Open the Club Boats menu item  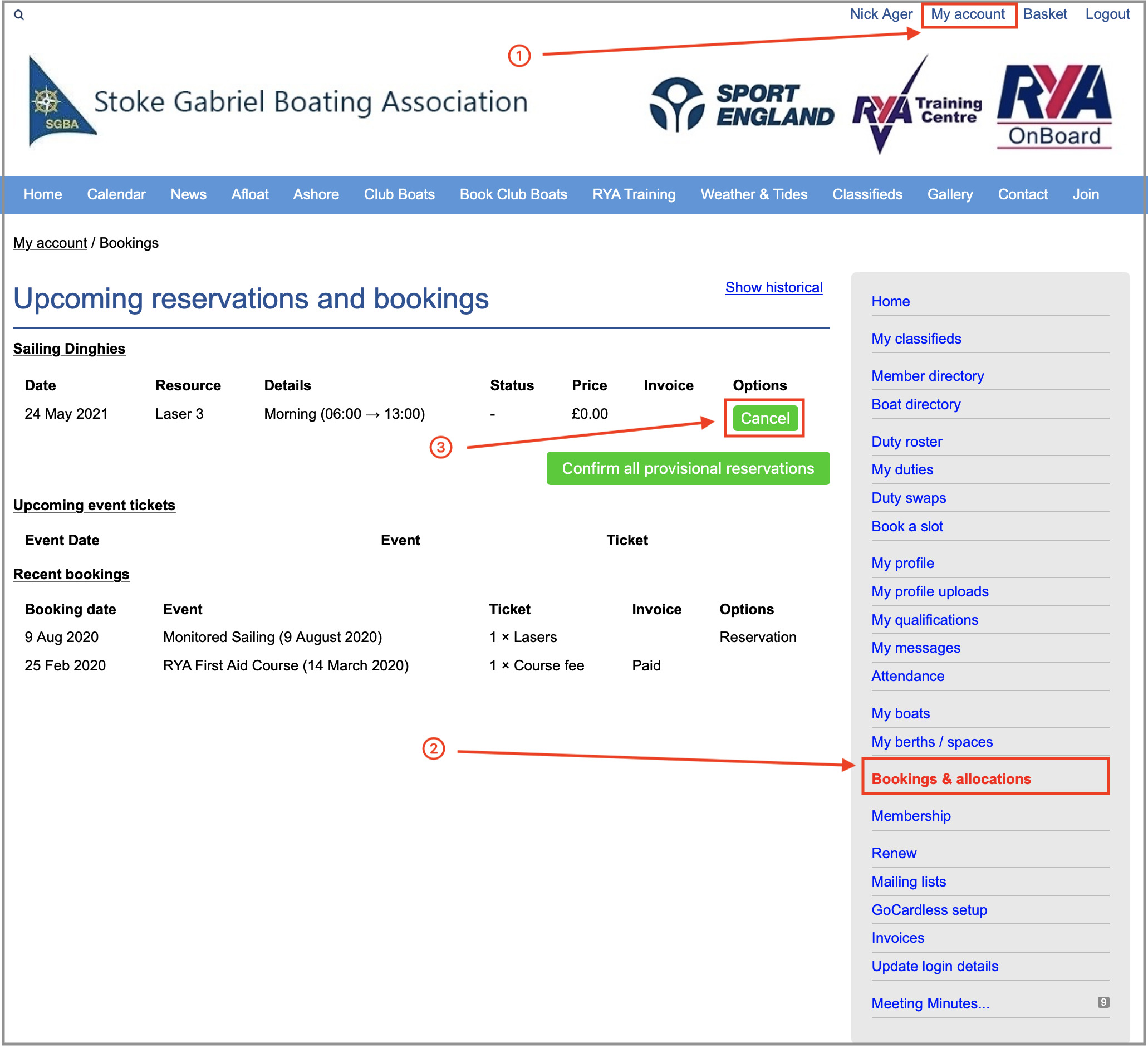coord(399,194)
